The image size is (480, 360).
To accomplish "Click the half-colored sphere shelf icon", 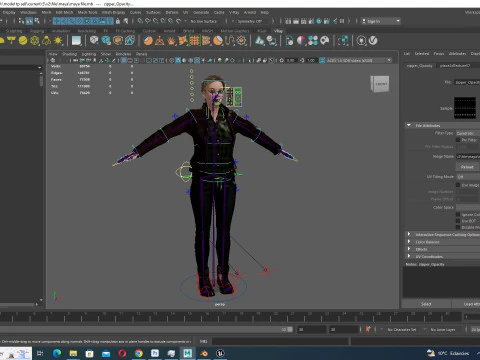I will pyautogui.click(x=301, y=41).
